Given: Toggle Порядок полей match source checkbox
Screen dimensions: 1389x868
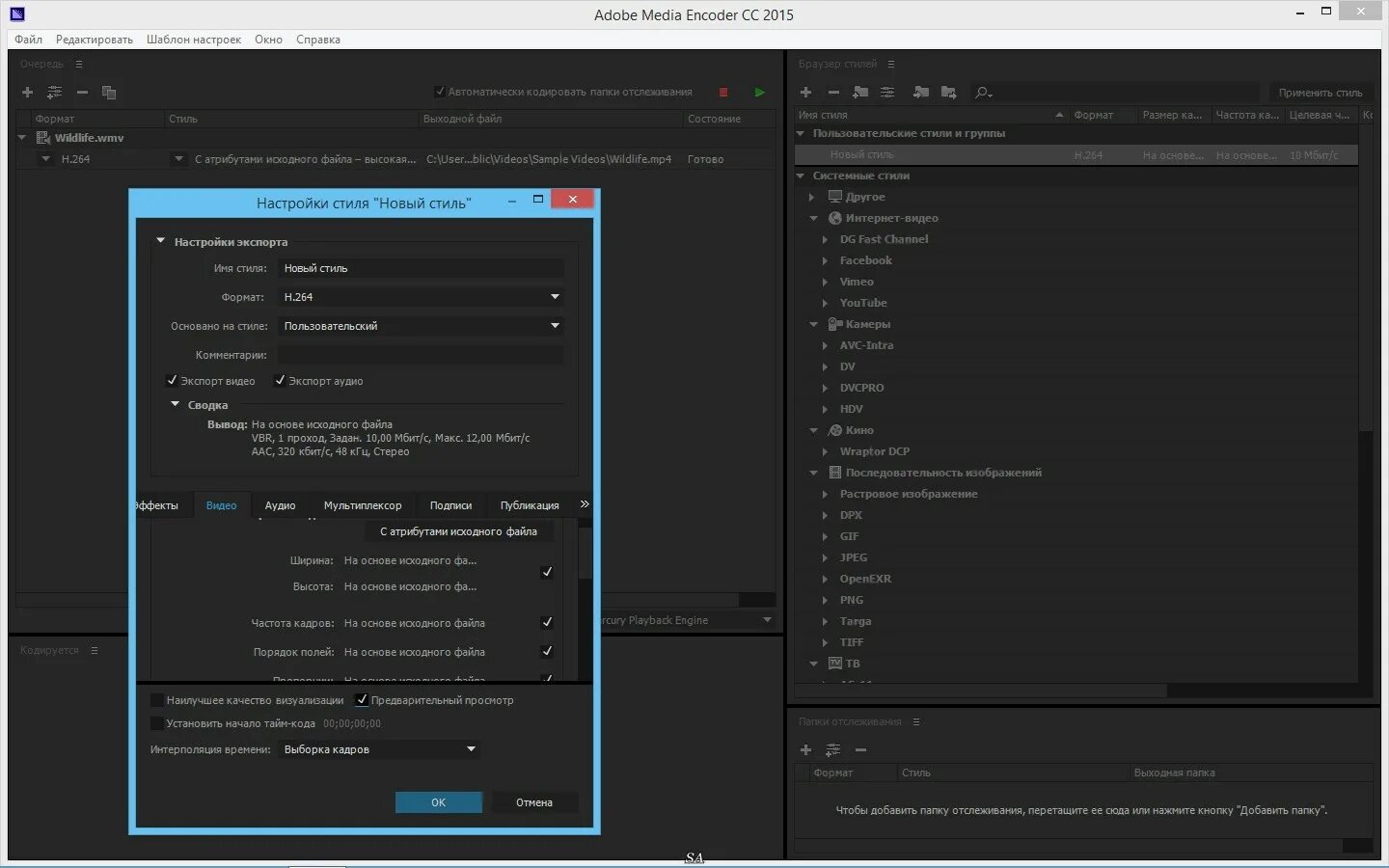Looking at the screenshot, I should point(547,651).
